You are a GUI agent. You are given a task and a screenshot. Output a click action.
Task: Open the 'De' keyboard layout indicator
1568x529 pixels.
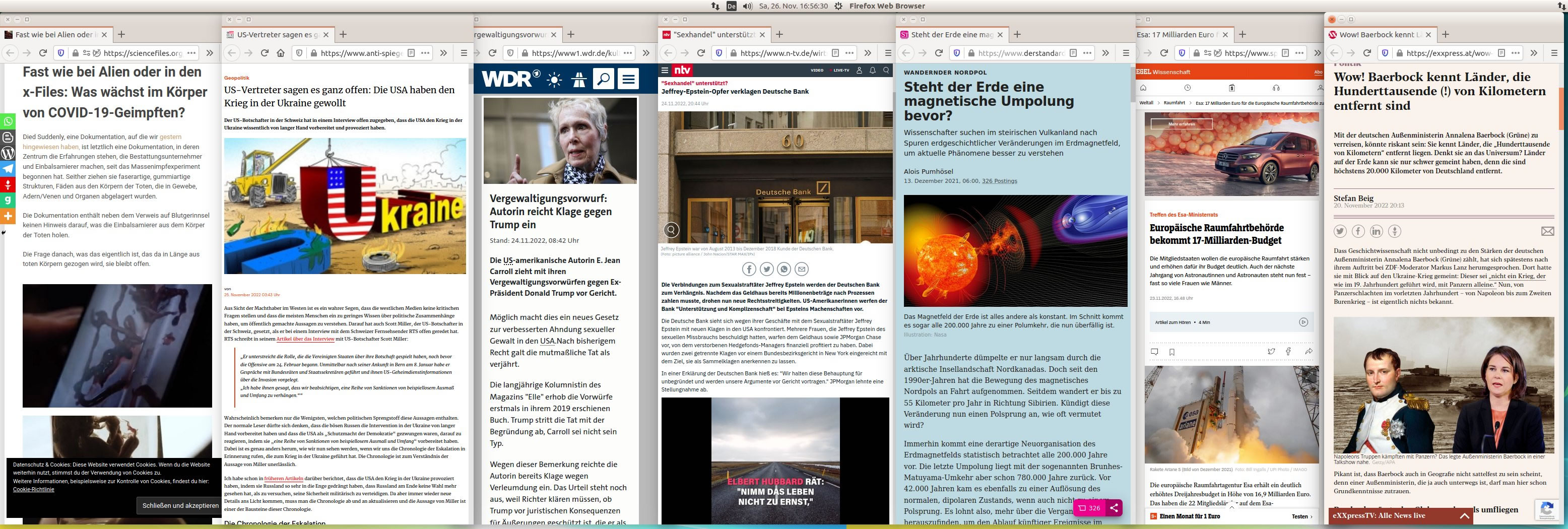click(x=732, y=6)
